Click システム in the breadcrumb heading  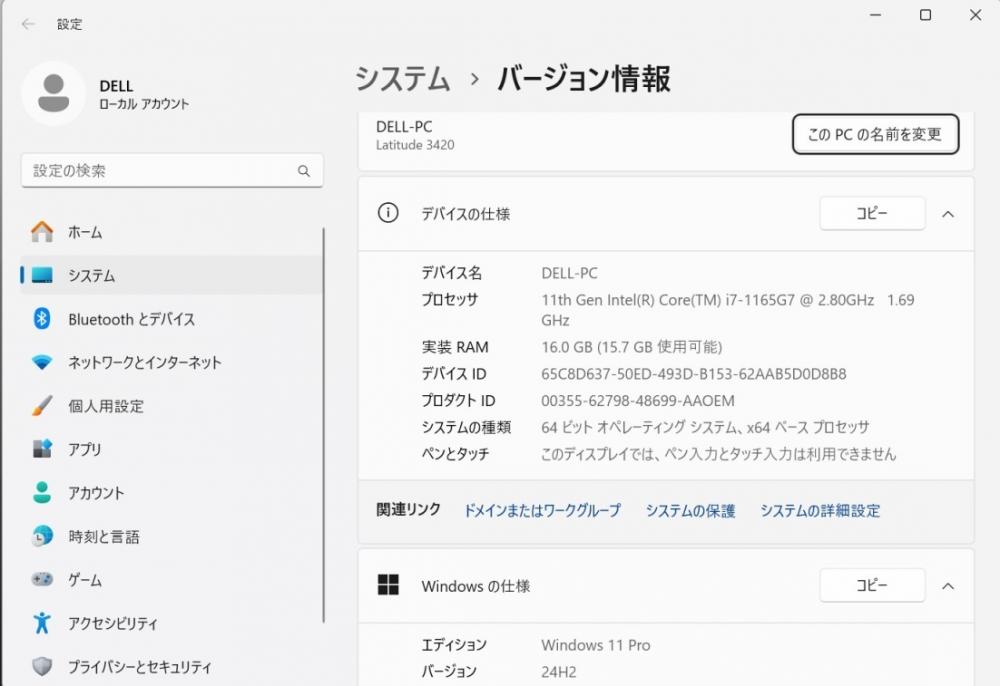(x=402, y=78)
